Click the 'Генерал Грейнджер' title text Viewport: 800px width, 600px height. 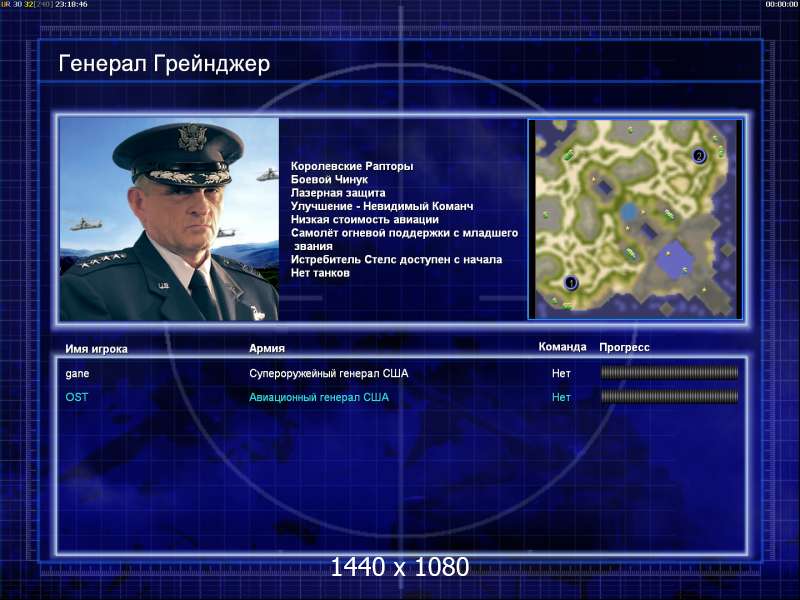164,64
